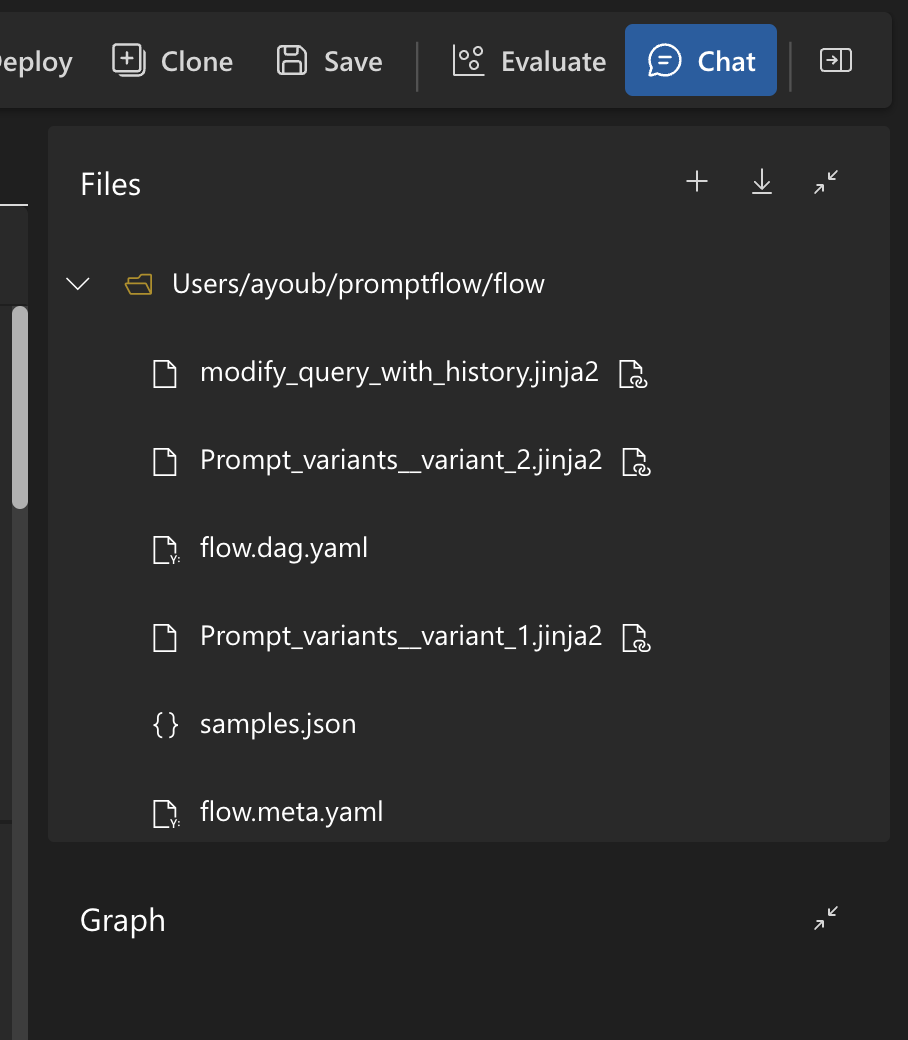Click link icon beside Prompt_variants__variant_2.jinja2
The height and width of the screenshot is (1040, 908).
coord(635,462)
